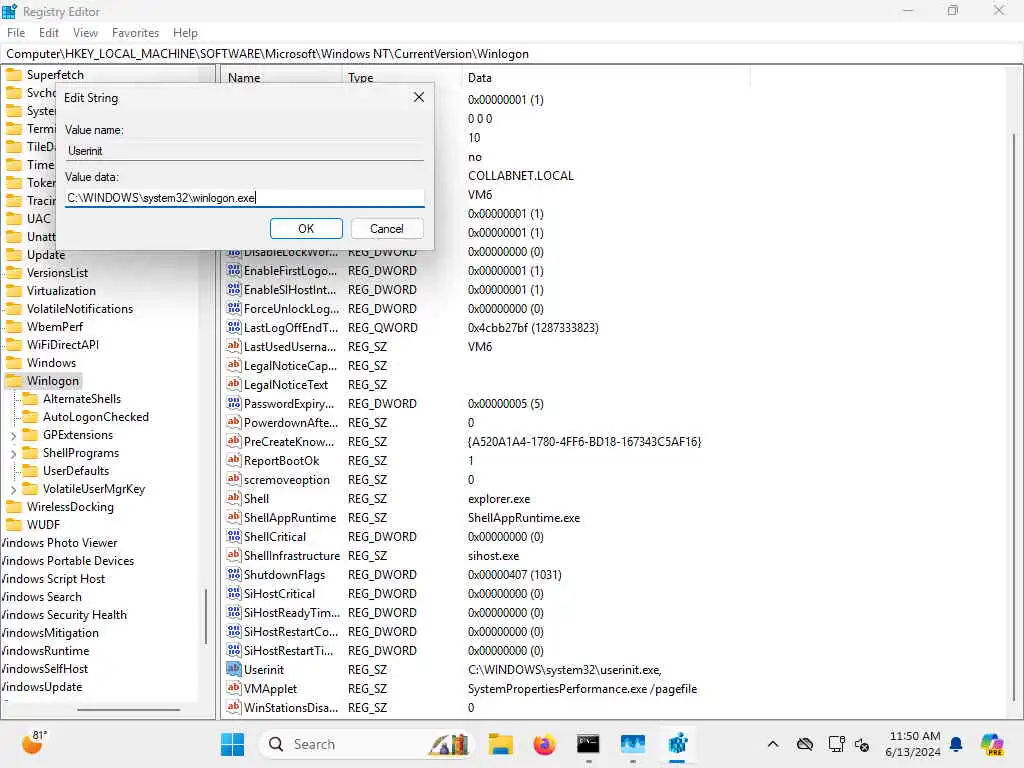Show hidden system tray icons

coord(773,744)
